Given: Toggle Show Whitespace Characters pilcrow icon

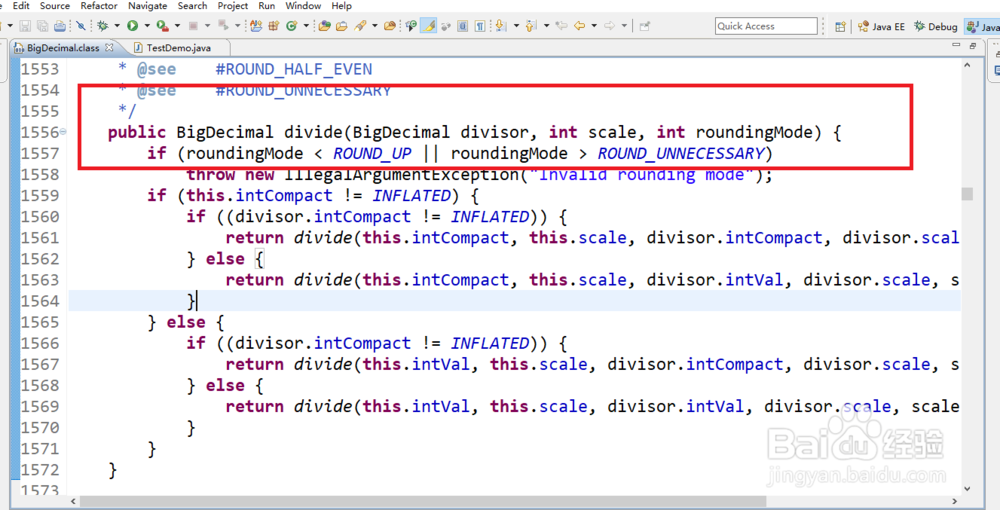Looking at the screenshot, I should (480, 26).
